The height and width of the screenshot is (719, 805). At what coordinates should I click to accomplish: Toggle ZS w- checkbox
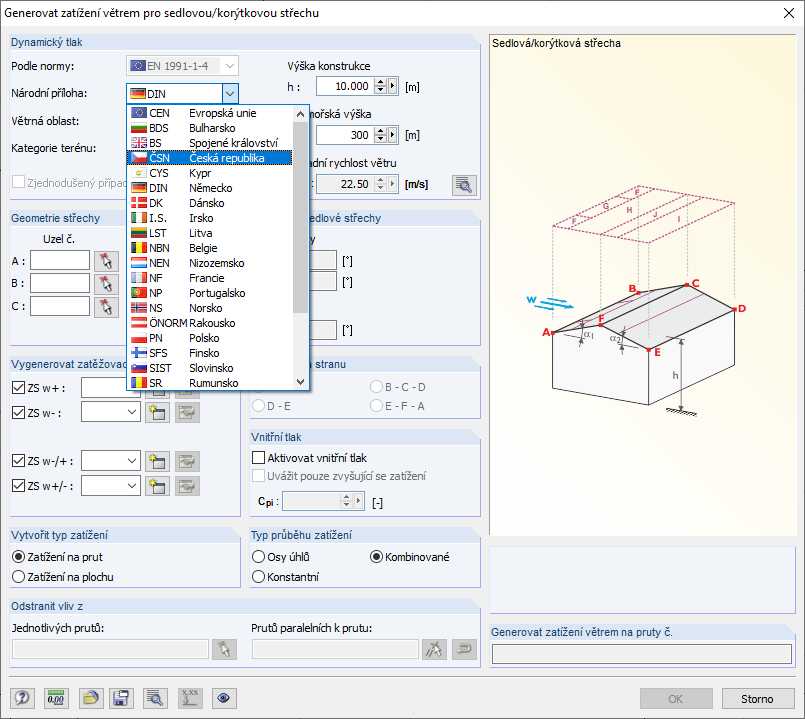click(x=18, y=412)
